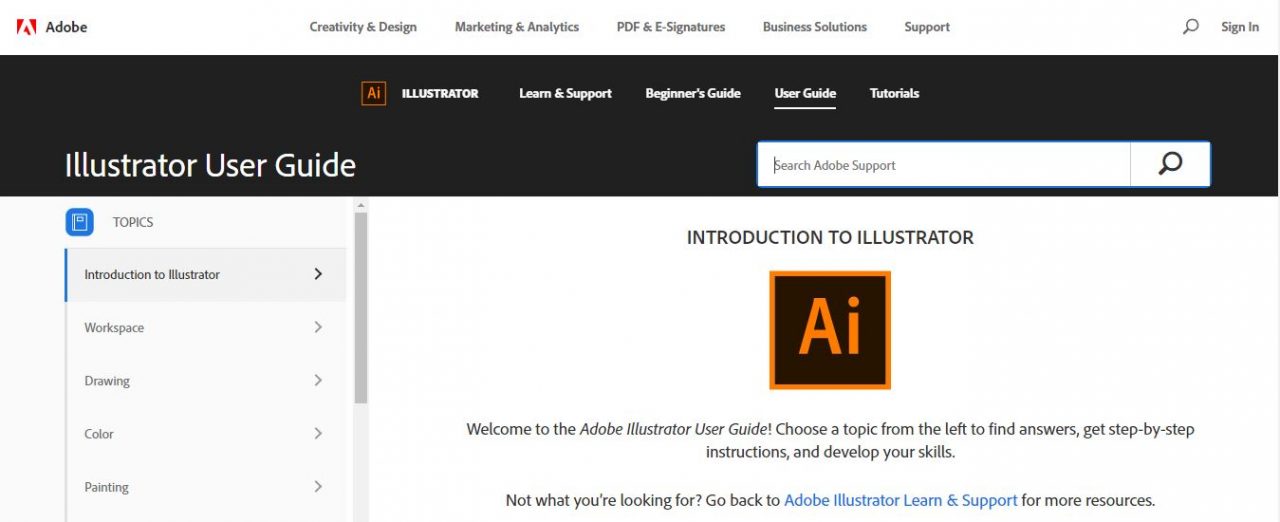Follow the Adobe Illustrator Learn & Support link

coord(901,500)
